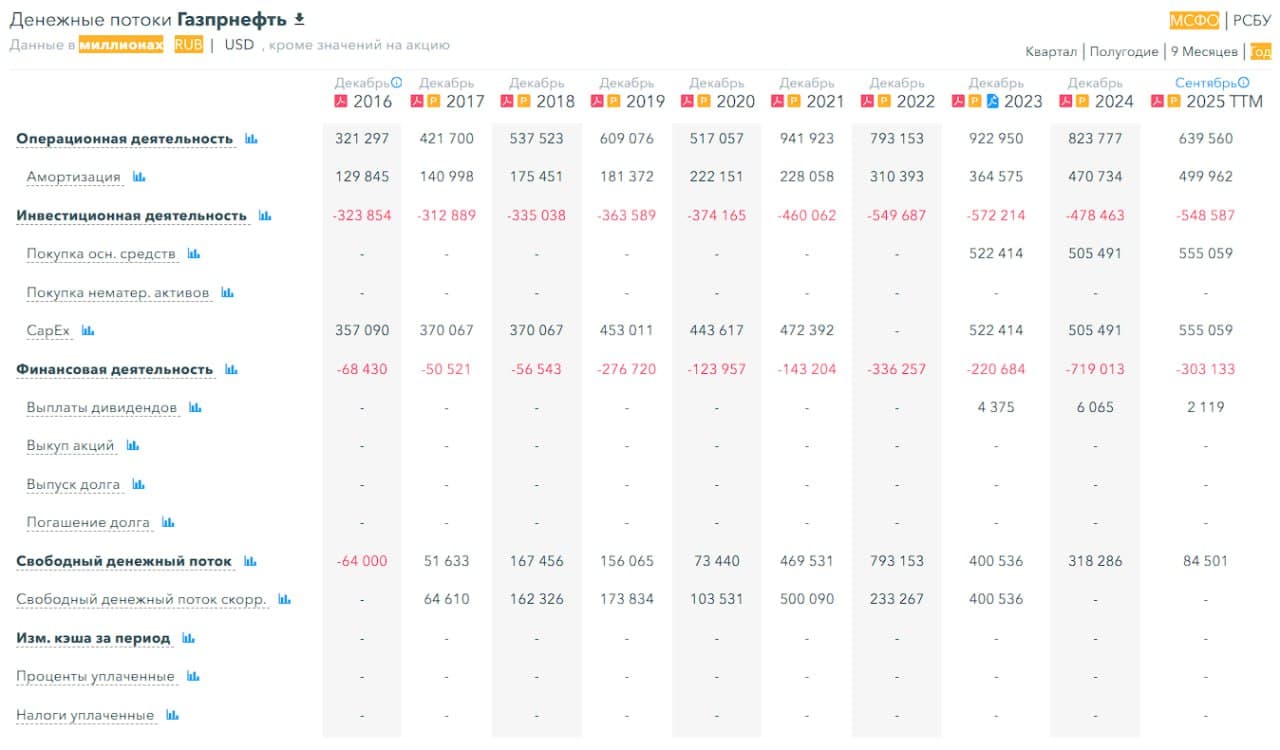Screen dimensions: 1280x750
Task: Open the 2016 PDF report icon
Action: tap(340, 101)
